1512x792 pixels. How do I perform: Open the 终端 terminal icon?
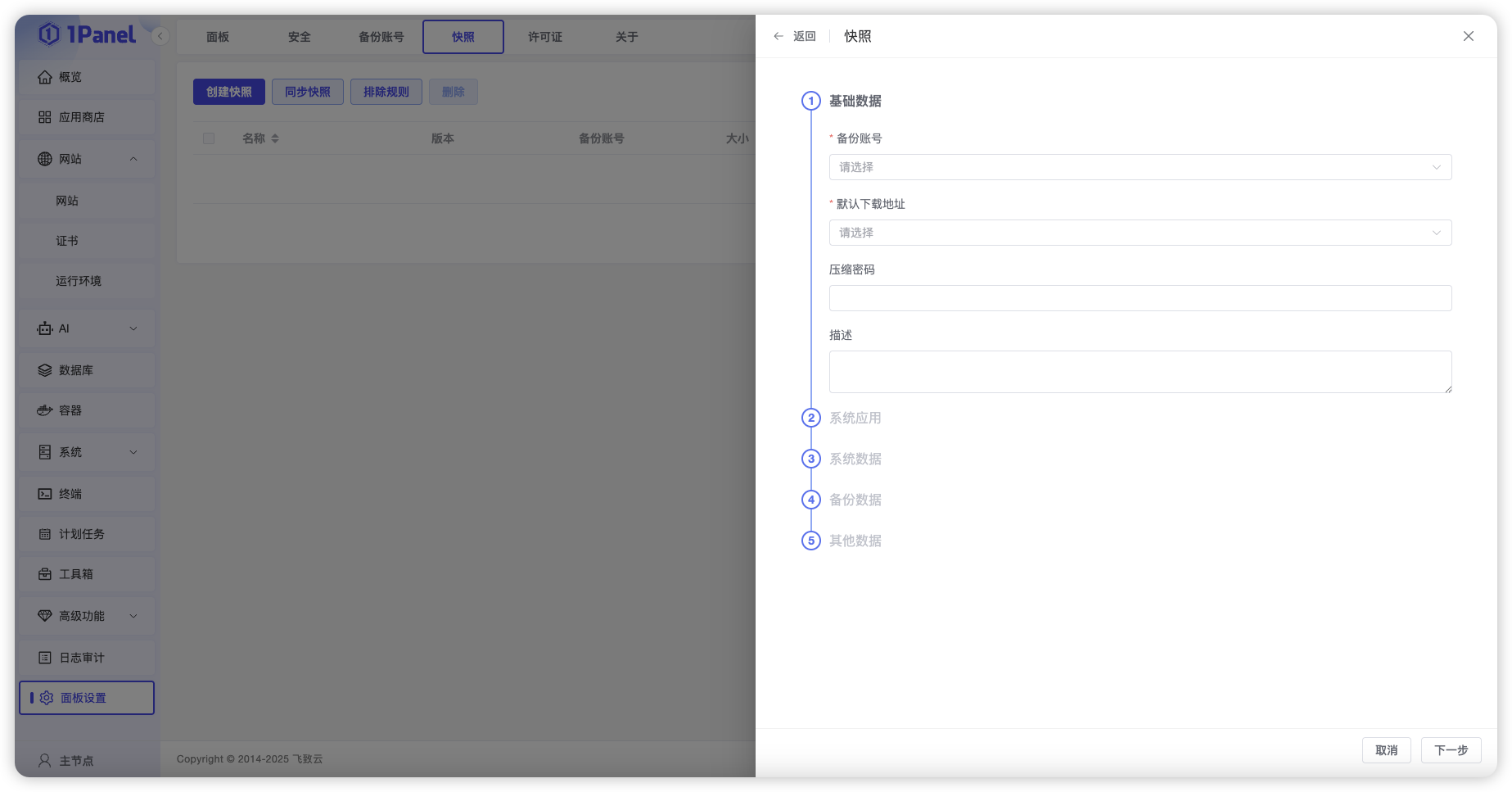(x=45, y=493)
